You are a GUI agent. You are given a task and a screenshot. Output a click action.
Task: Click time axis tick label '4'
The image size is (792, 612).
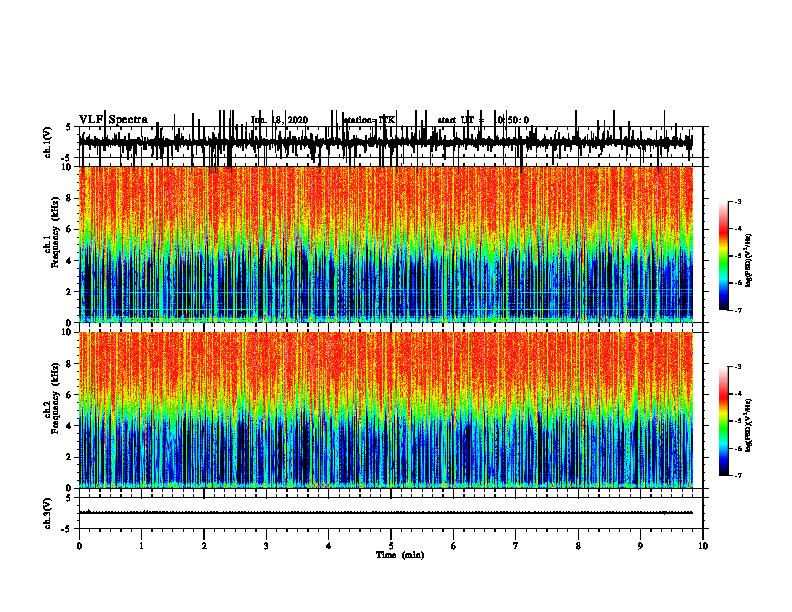[x=329, y=546]
